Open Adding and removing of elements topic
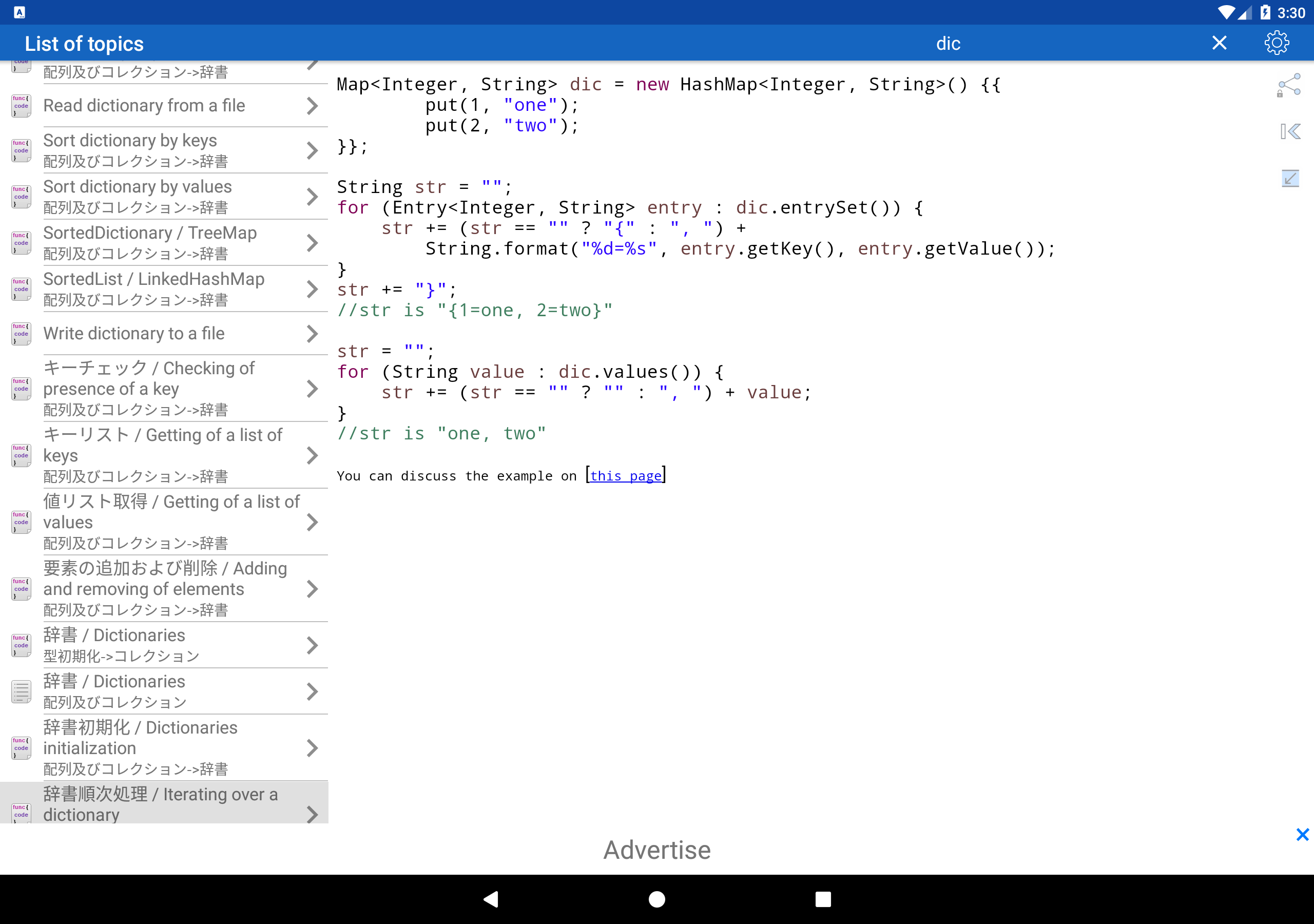The image size is (1314, 924). tap(164, 589)
